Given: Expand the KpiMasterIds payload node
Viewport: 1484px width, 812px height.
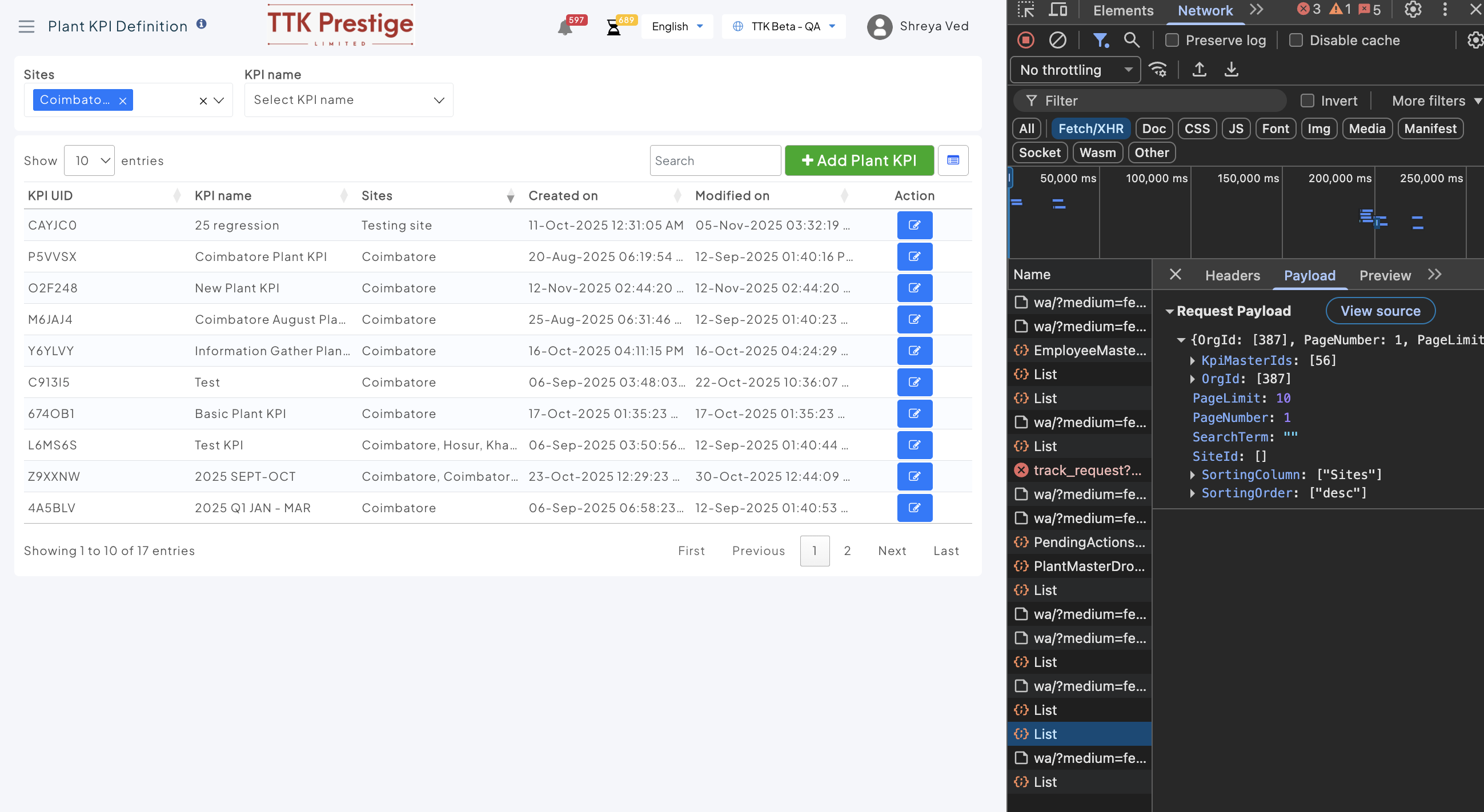Looking at the screenshot, I should tap(1193, 360).
